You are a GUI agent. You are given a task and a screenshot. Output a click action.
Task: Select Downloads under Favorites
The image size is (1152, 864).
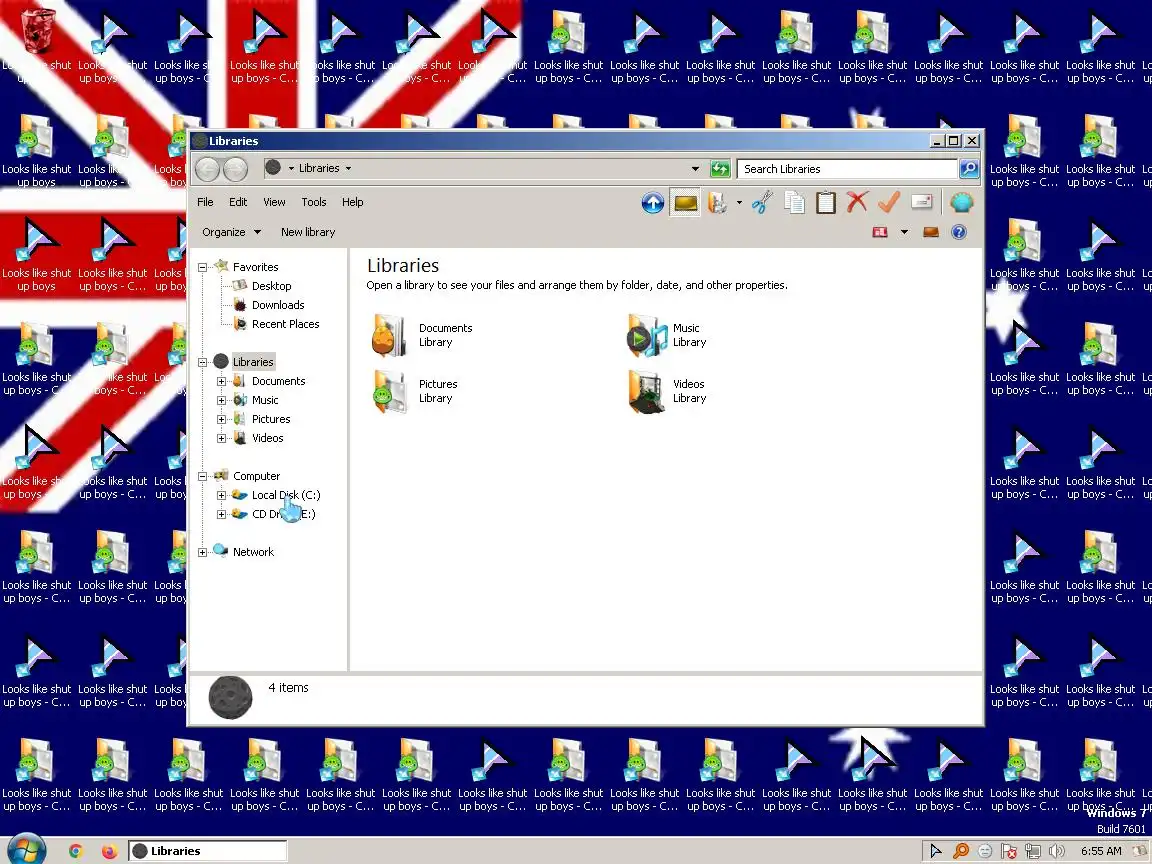click(278, 305)
